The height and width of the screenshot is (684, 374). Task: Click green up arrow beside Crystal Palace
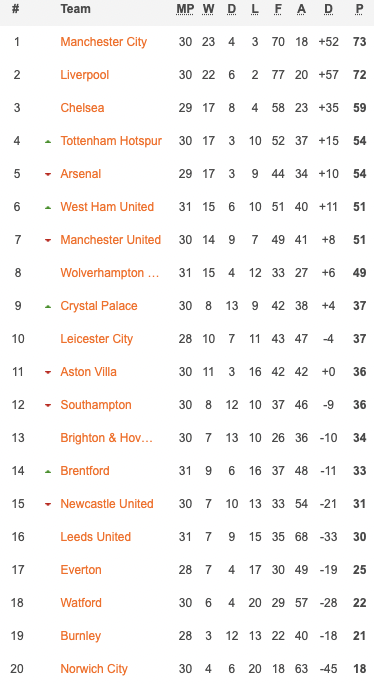click(x=48, y=307)
